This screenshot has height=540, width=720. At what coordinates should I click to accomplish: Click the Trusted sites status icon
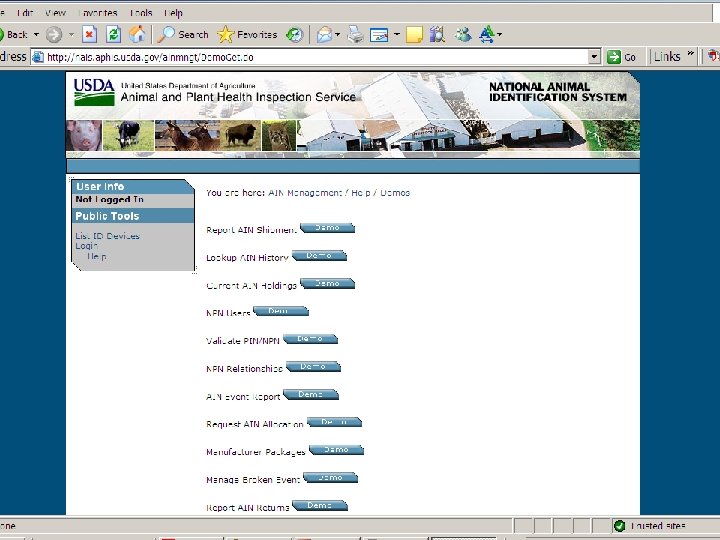[619, 526]
